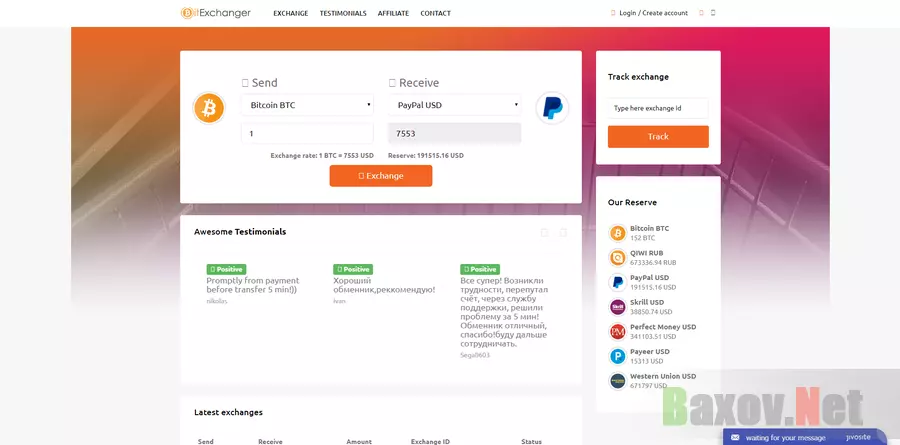The image size is (900, 445).
Task: Click the large PayPal icon beside Receive
Action: 552,108
